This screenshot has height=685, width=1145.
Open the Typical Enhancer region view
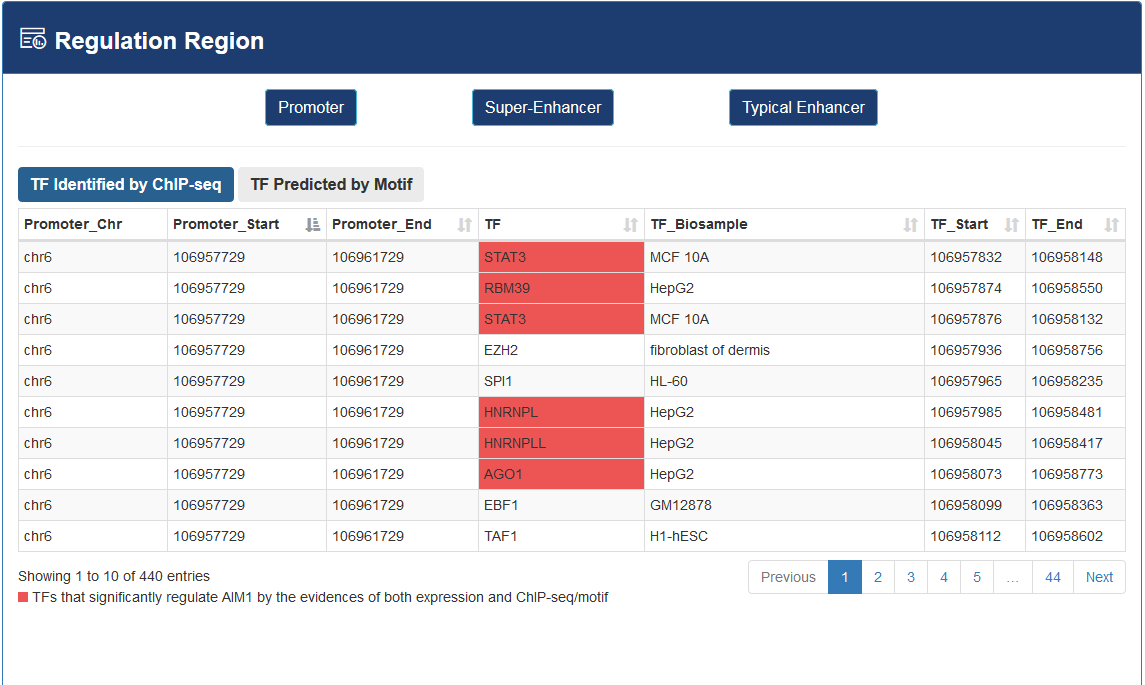coord(803,107)
